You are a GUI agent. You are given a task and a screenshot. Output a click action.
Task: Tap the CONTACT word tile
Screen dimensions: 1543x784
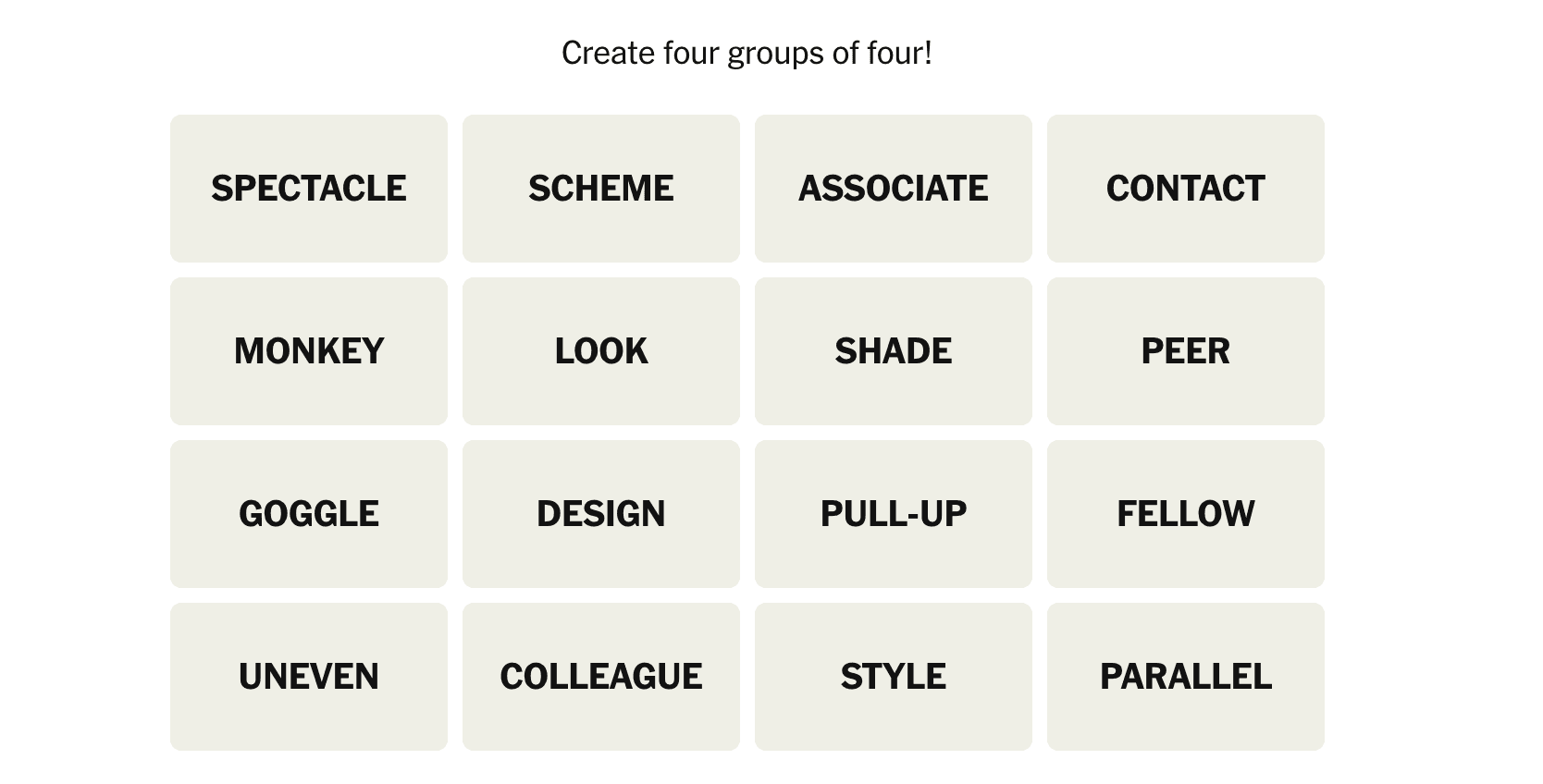click(1186, 189)
